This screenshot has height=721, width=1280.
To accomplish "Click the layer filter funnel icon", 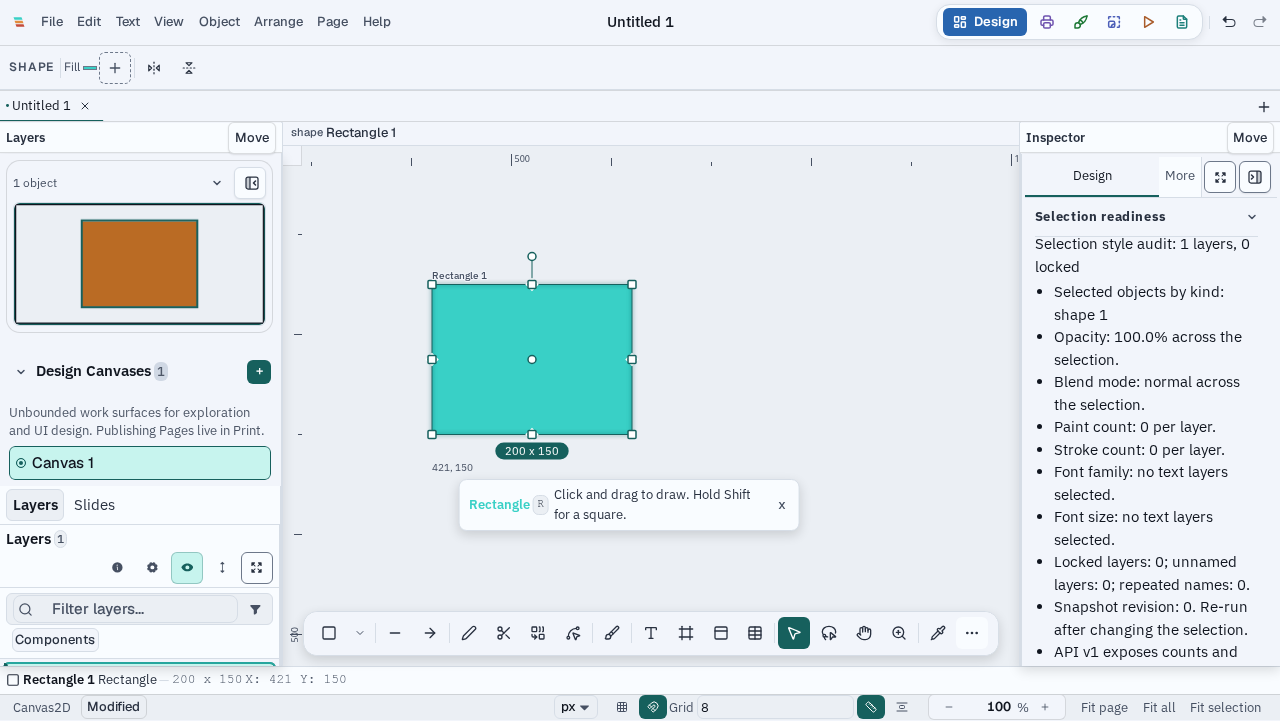I will coord(255,609).
